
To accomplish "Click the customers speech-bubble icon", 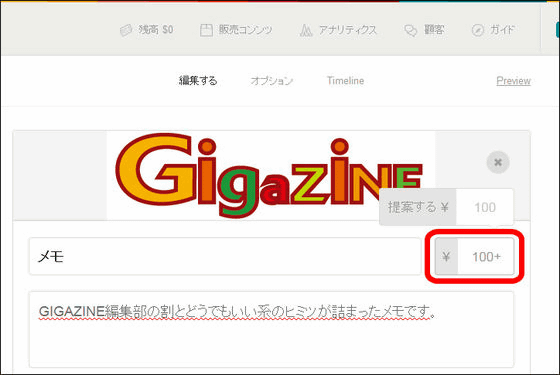I will [410, 31].
